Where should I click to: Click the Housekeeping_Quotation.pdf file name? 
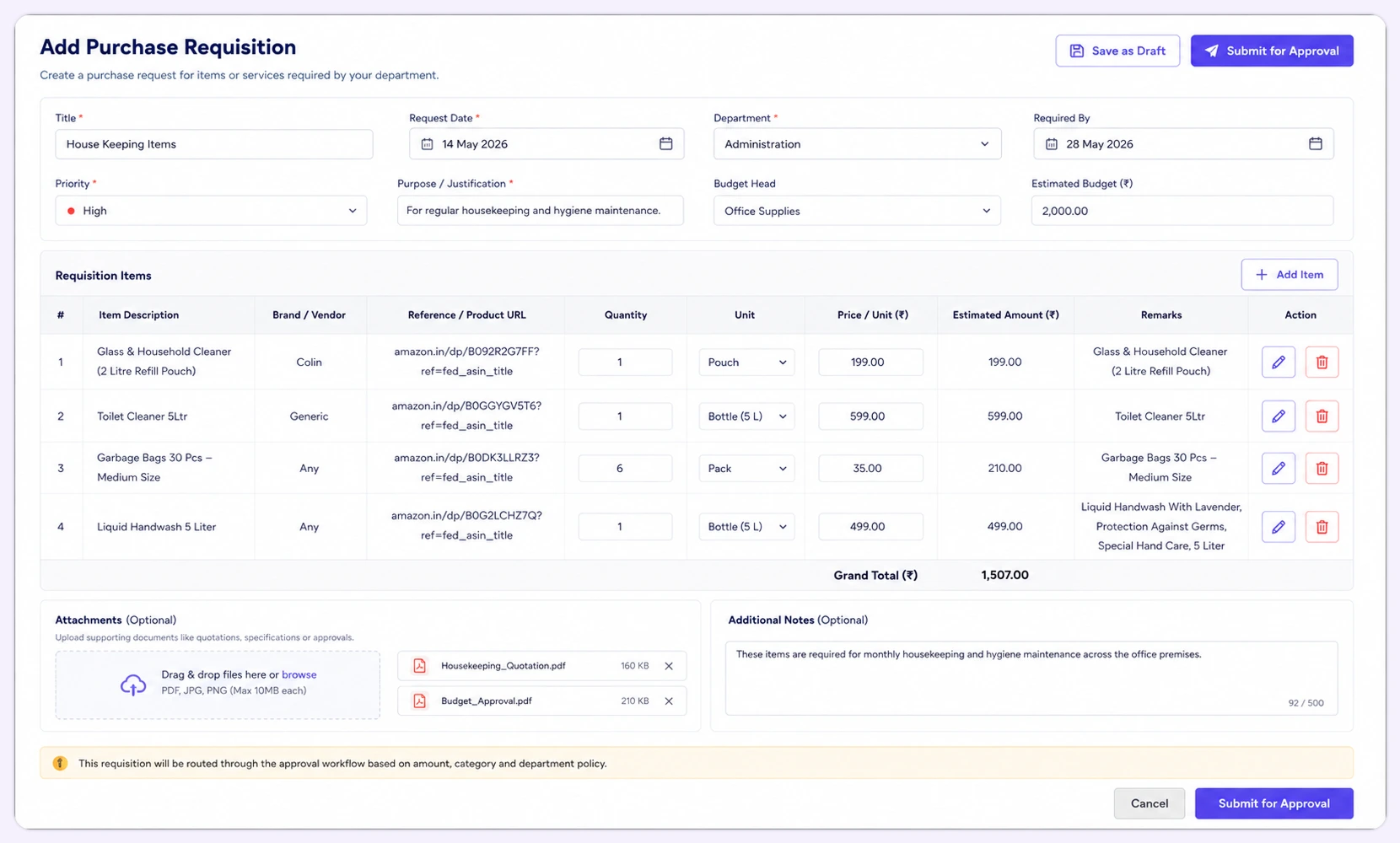[x=503, y=666]
